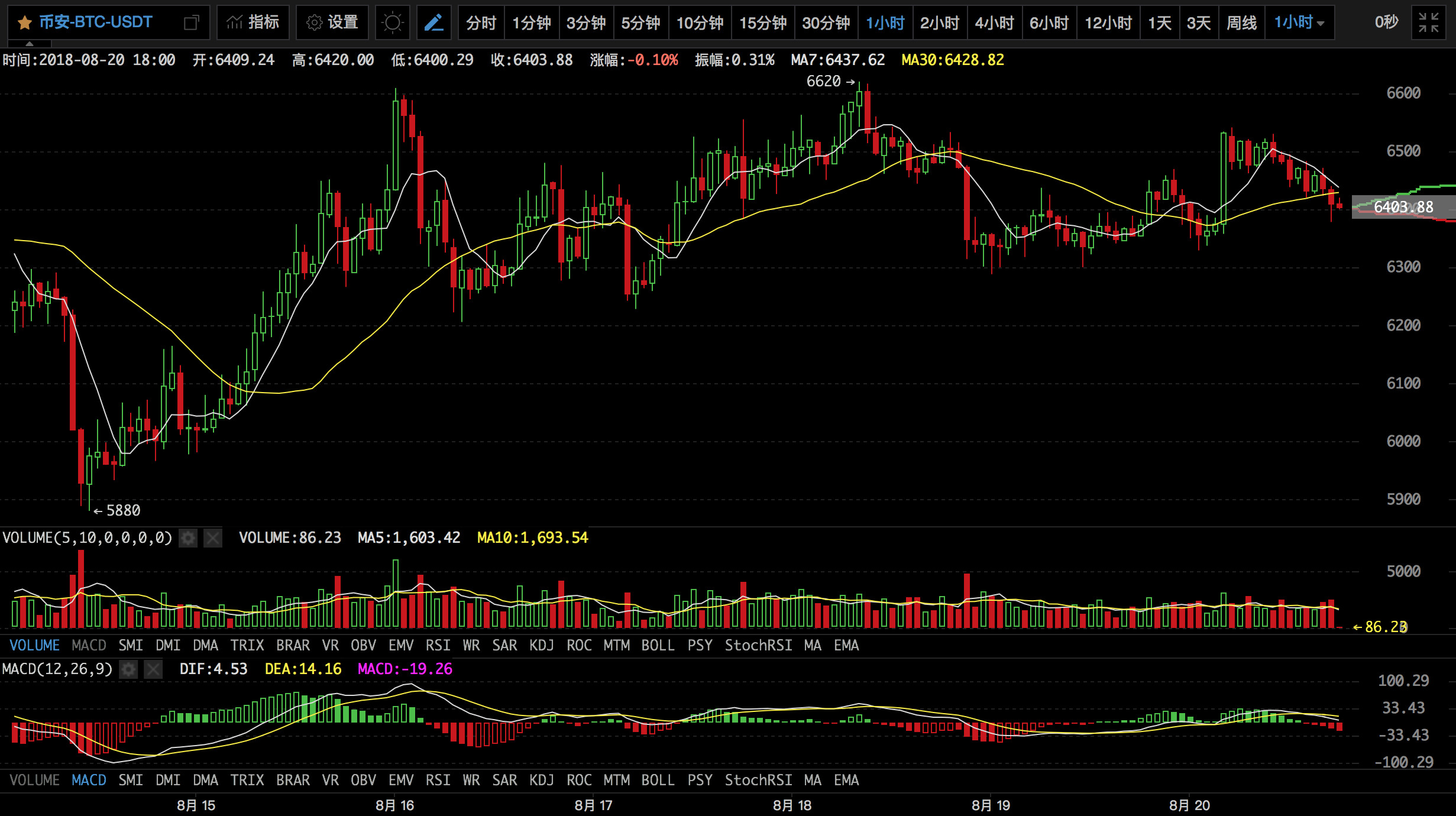Viewport: 1456px width, 816px height.
Task: Click the favorite star next to 币安-BTC-USDT
Action: 24,23
